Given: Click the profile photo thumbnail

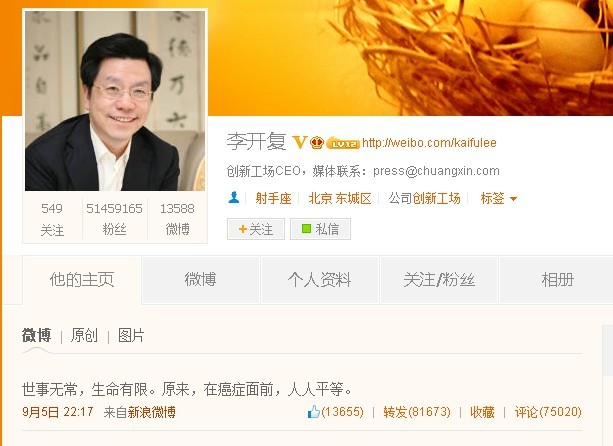Looking at the screenshot, I should tap(115, 100).
